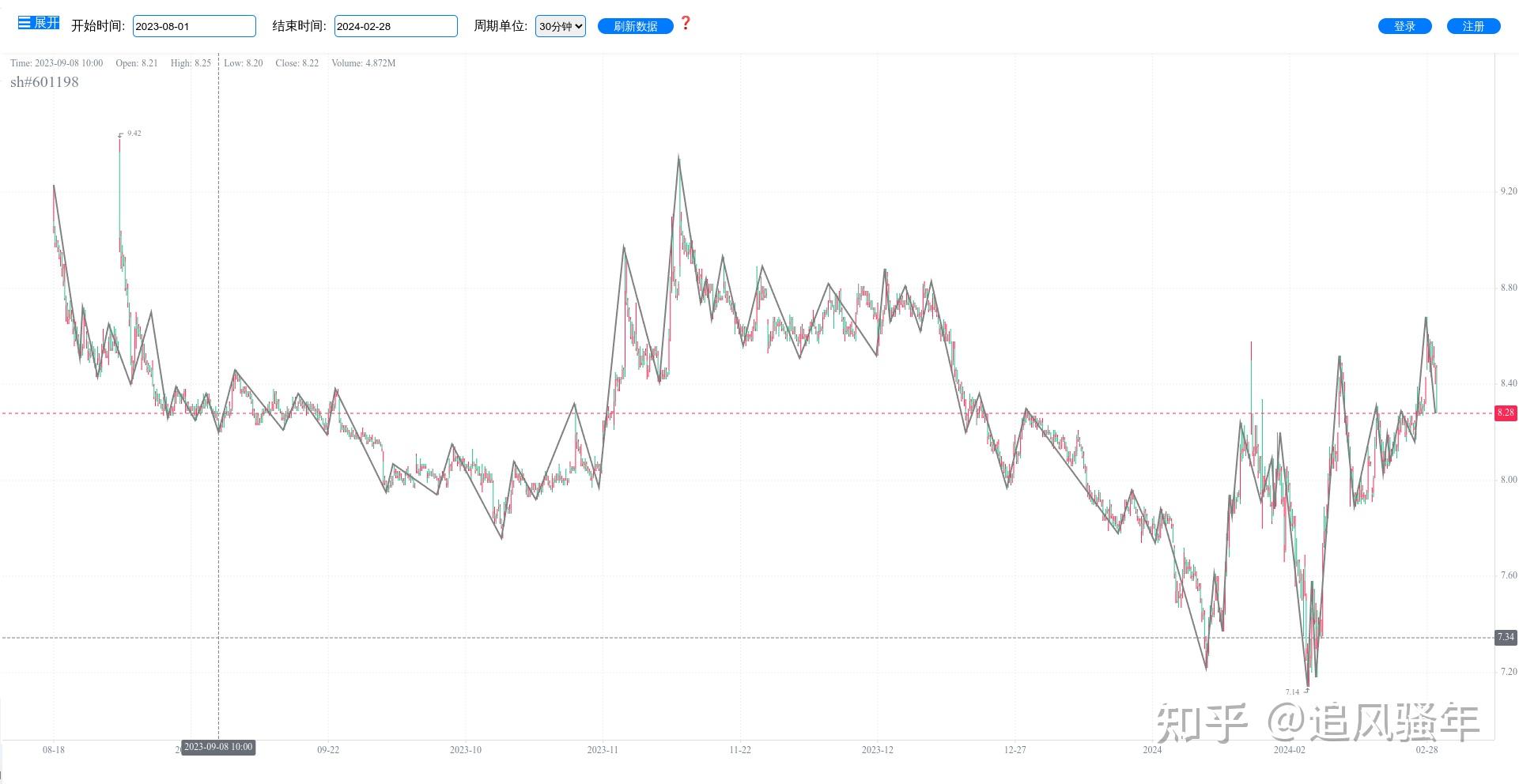Image resolution: width=1519 pixels, height=784 pixels.
Task: Click the 结束时间 date field
Action: (x=396, y=26)
